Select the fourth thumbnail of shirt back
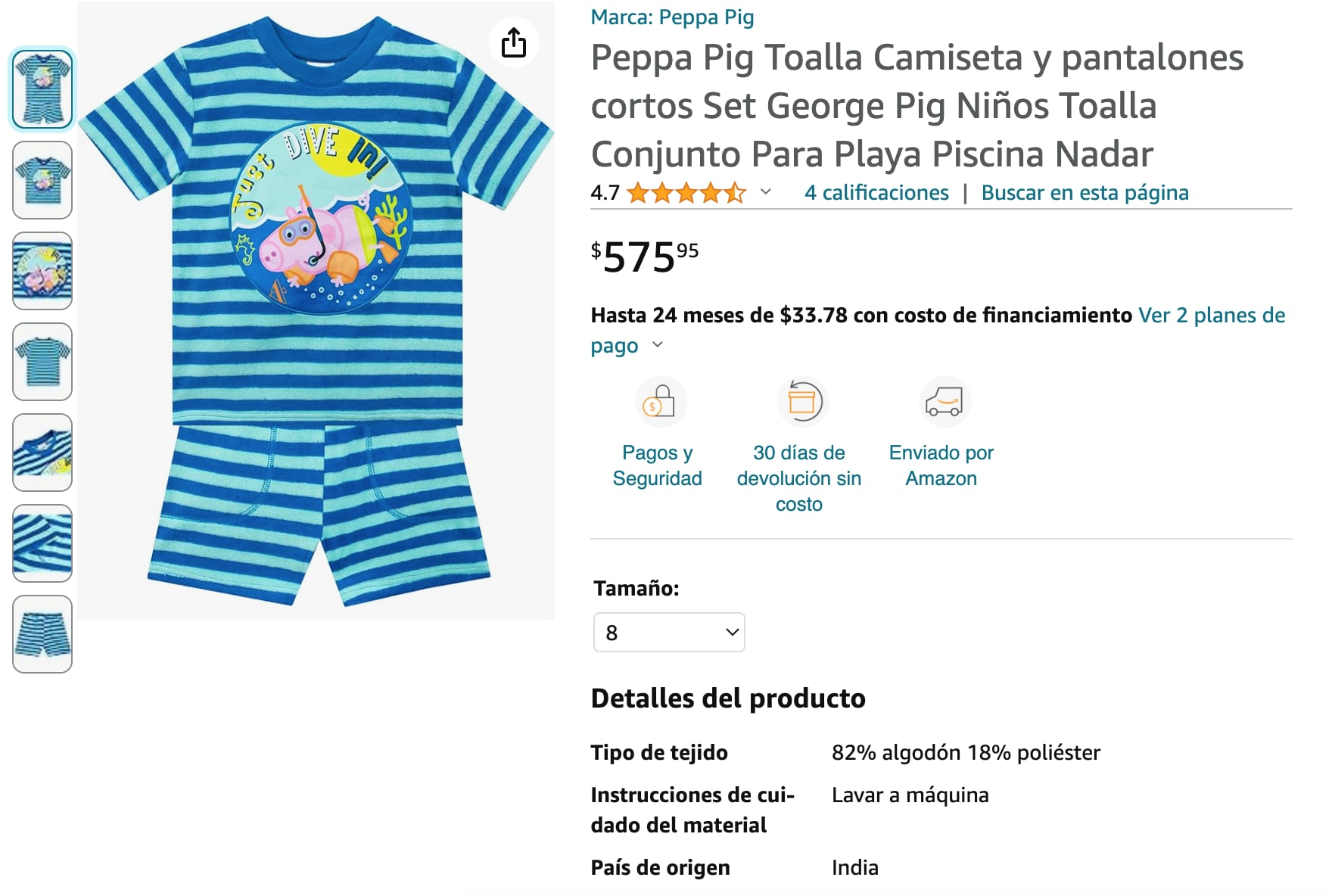Viewport: 1332px width, 896px height. coord(42,362)
